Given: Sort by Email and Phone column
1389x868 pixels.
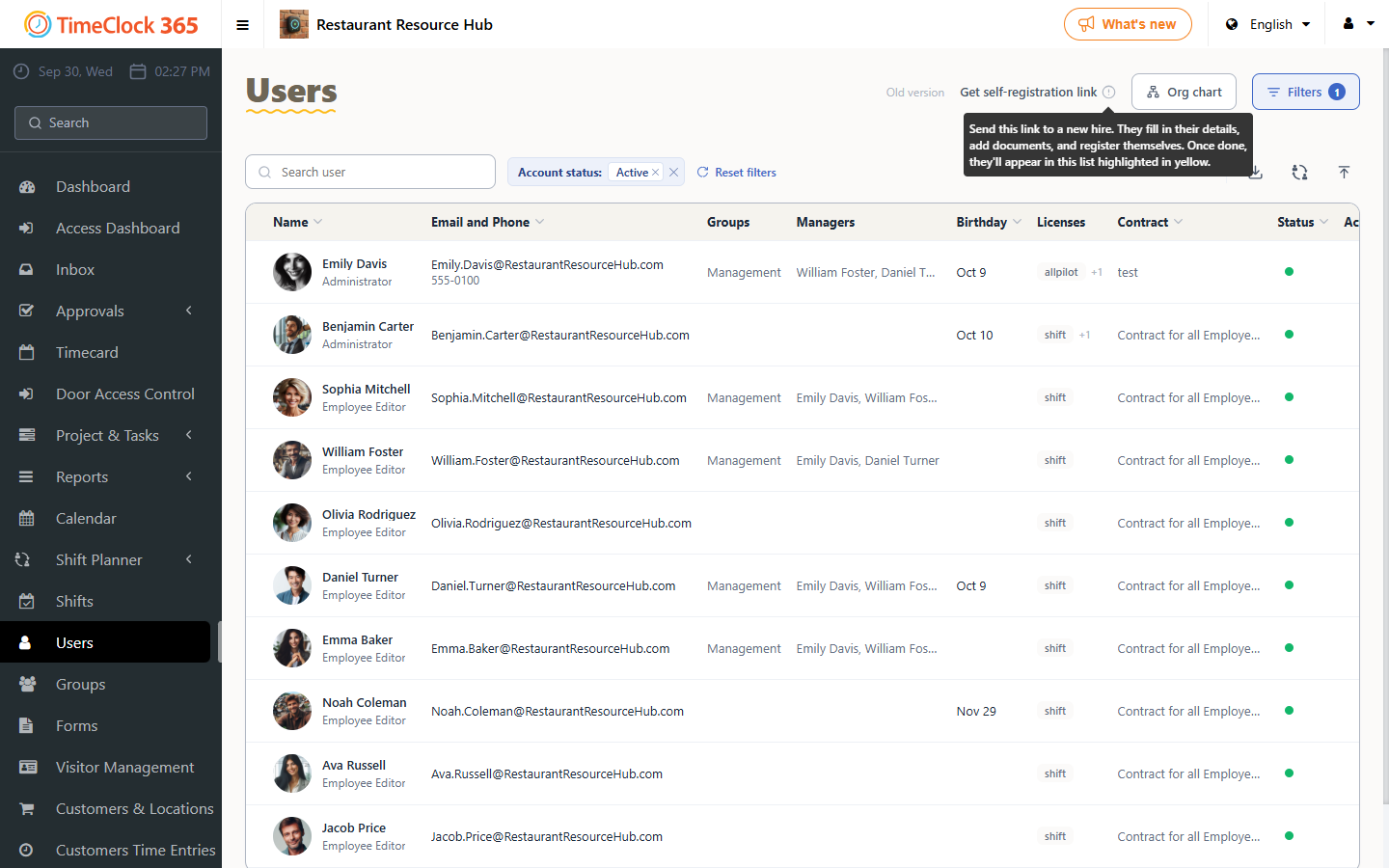Looking at the screenshot, I should click(x=487, y=223).
